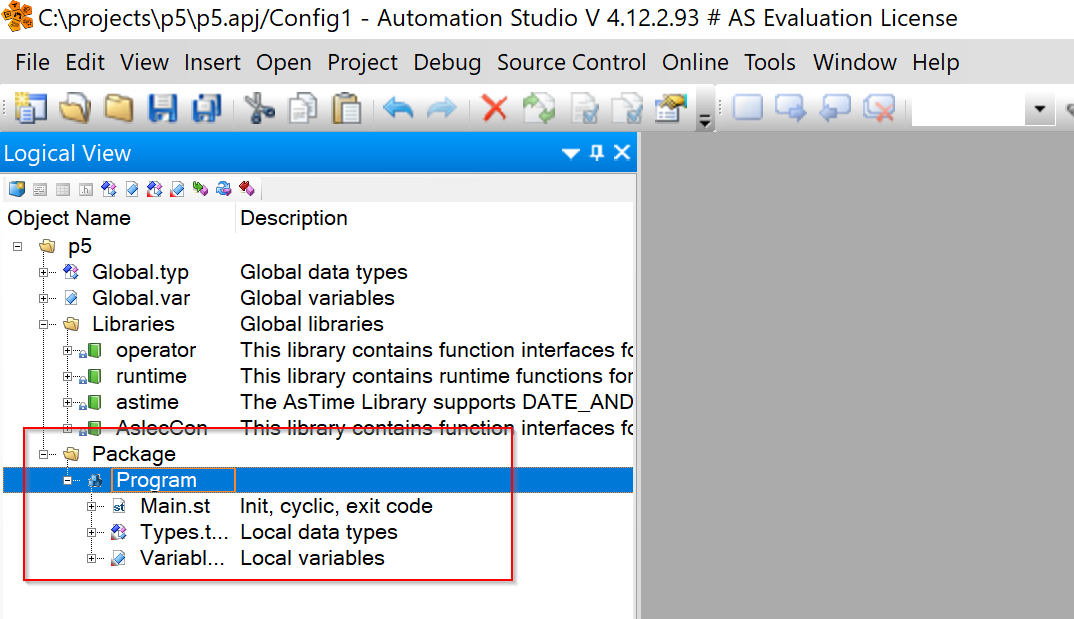
Task: Open the Source Control menu
Action: coord(571,62)
